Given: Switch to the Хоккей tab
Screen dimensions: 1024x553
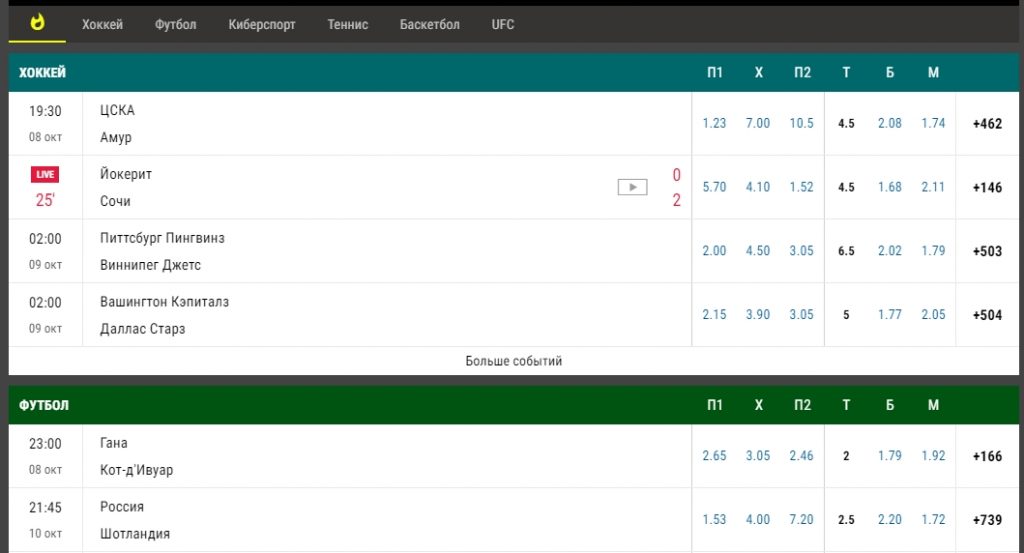Looking at the screenshot, I should [x=103, y=25].
